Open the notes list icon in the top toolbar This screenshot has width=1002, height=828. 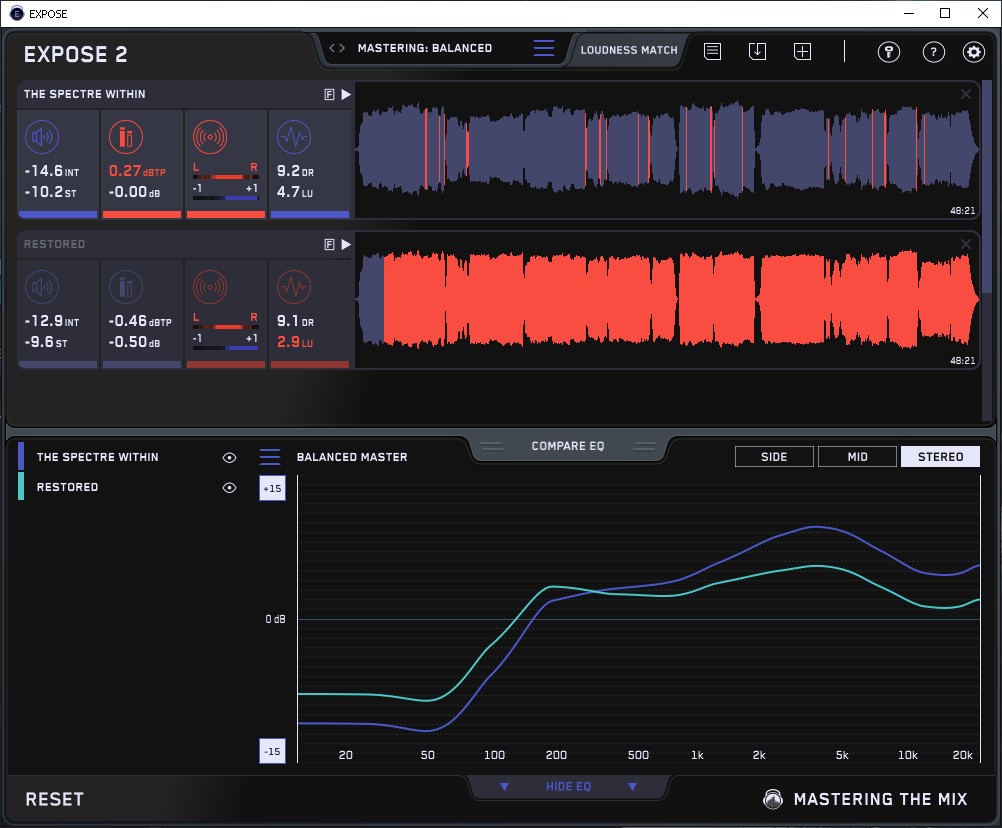713,51
